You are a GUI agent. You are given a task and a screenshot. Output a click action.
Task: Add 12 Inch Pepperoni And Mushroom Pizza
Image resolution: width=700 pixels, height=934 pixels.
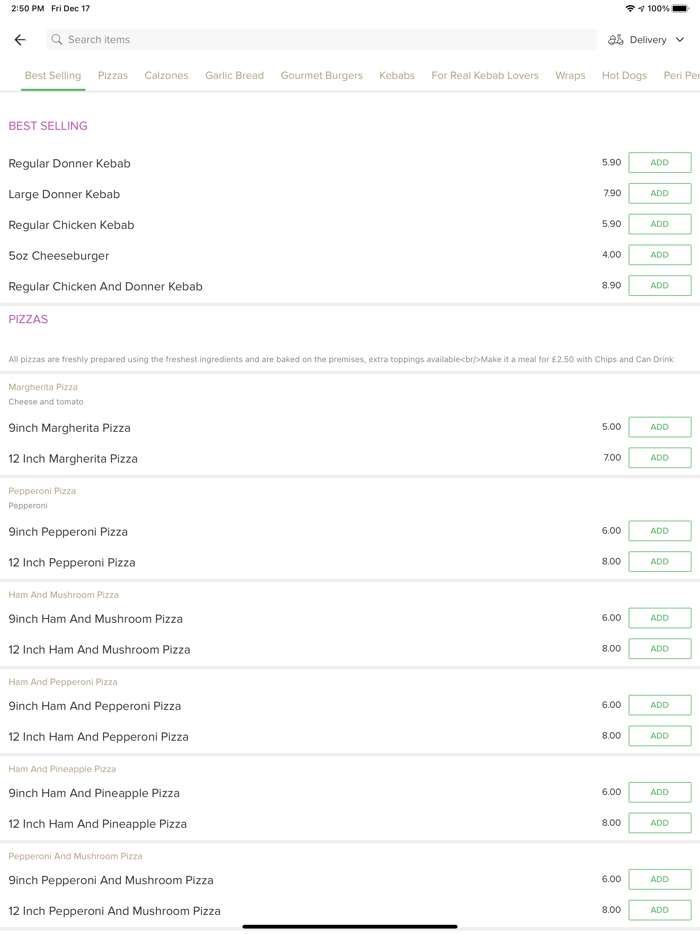coord(659,910)
